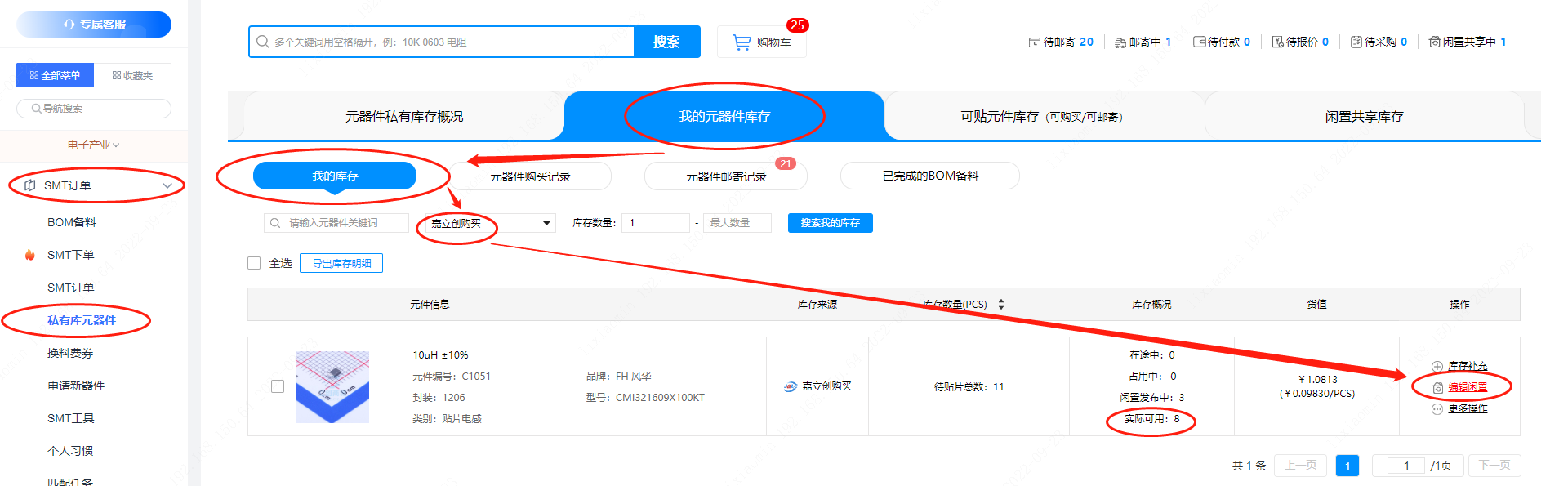Expand the 电子产业 industry selector
The height and width of the screenshot is (486, 1568).
(93, 145)
